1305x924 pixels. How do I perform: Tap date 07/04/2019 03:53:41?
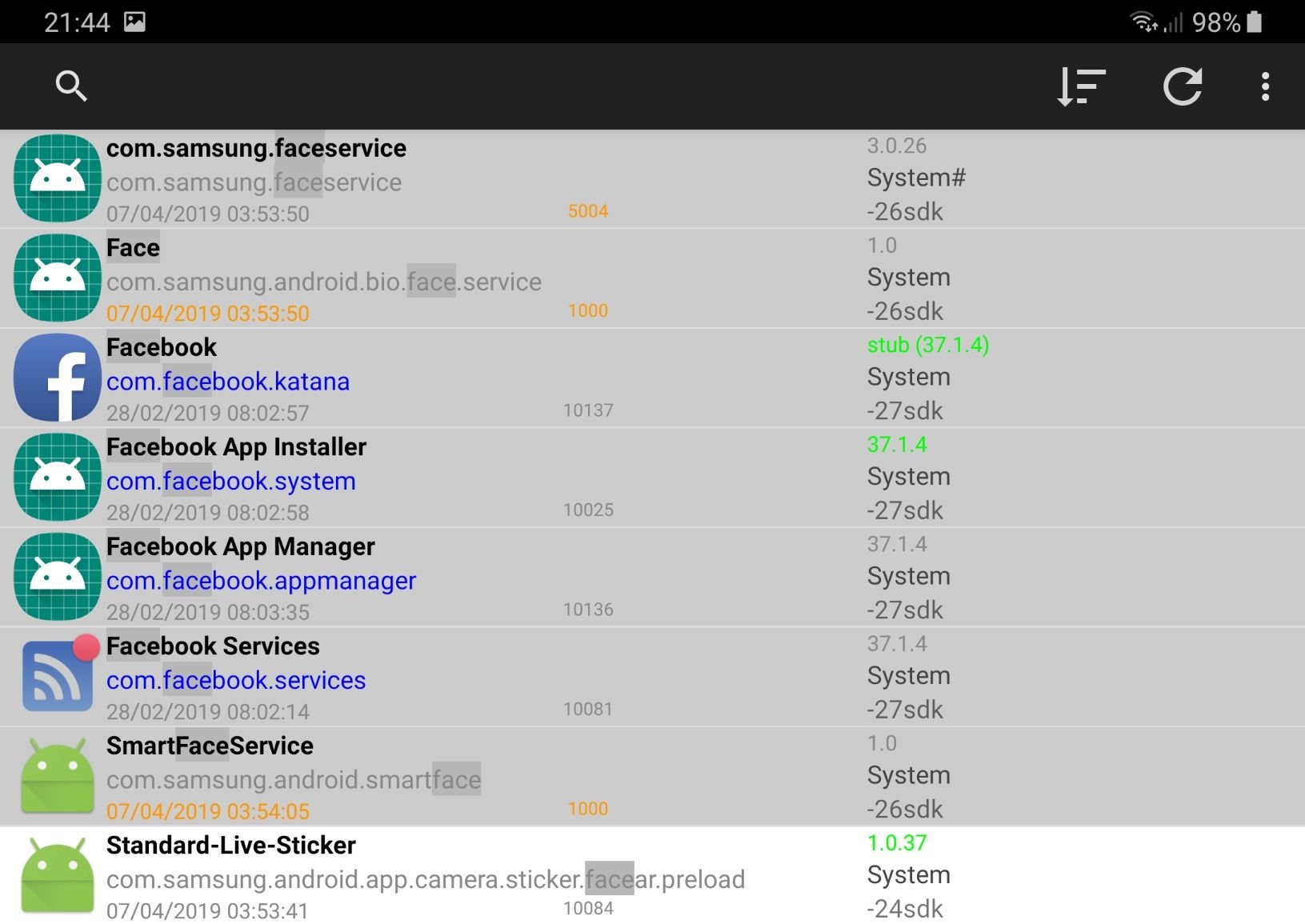point(207,910)
